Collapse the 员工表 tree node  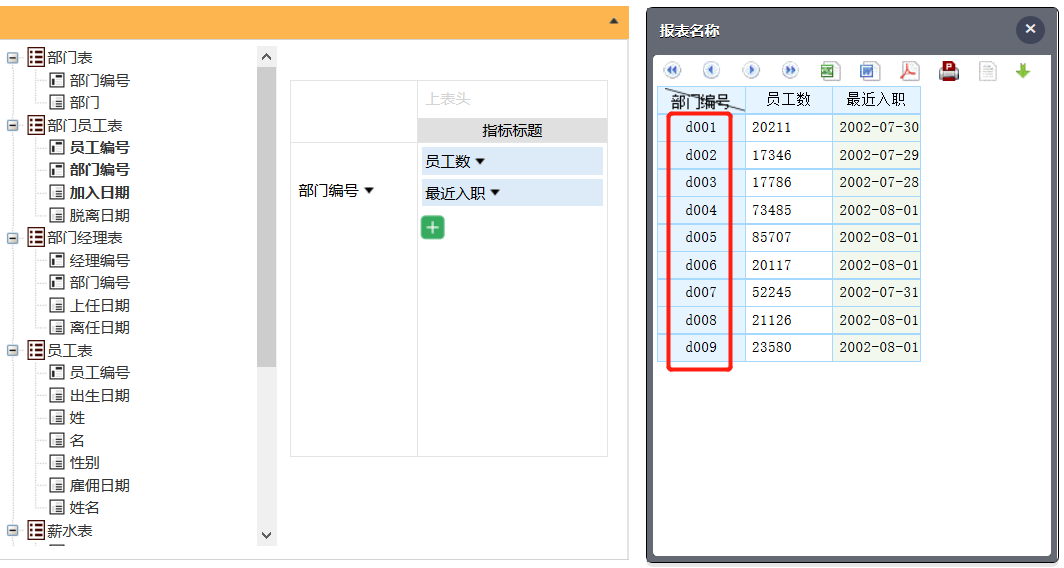pos(13,351)
